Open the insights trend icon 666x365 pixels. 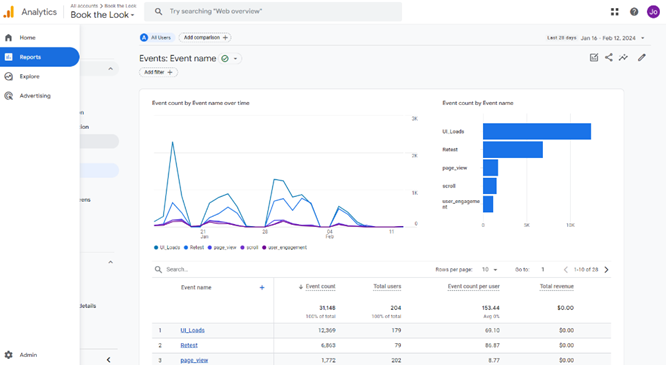[x=623, y=57]
